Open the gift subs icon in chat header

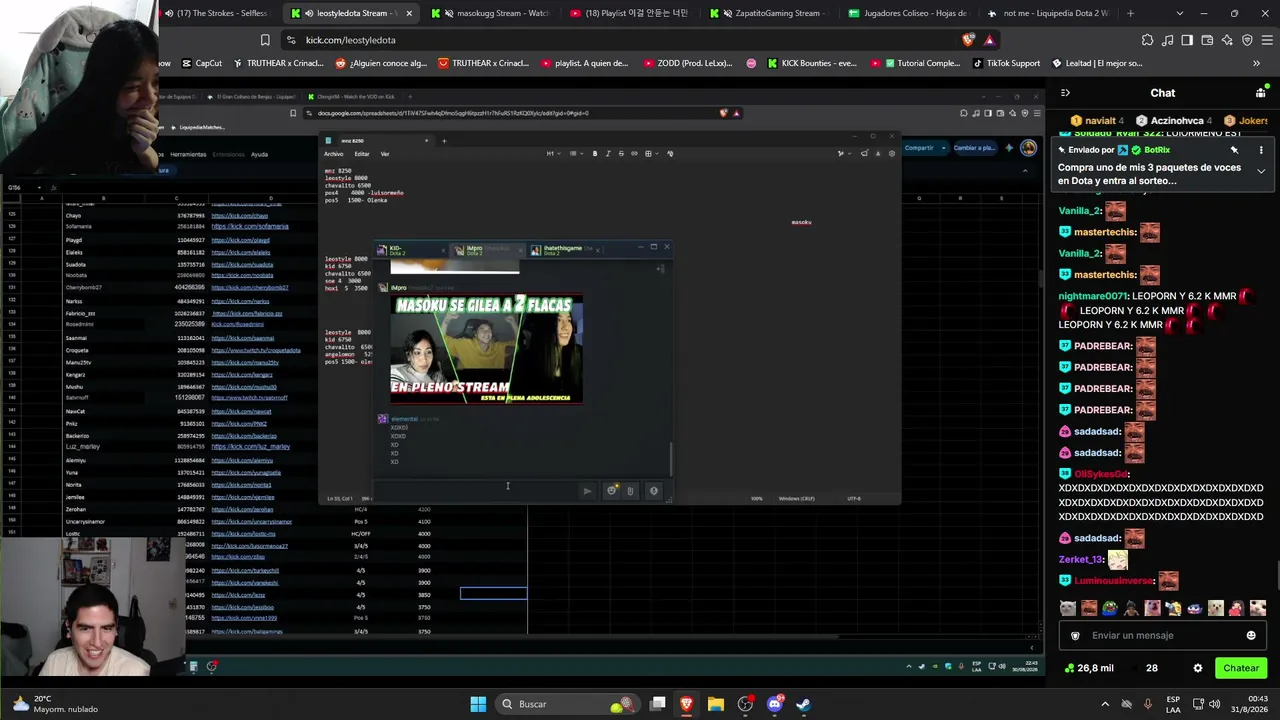point(1260,93)
